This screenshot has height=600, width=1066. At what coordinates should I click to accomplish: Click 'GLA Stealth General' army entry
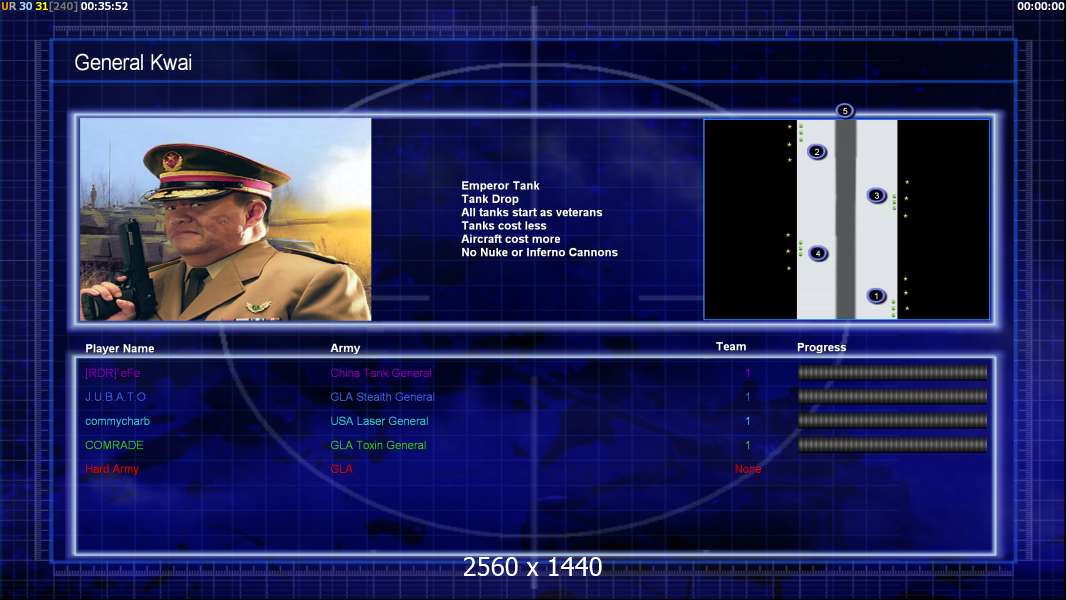[x=382, y=397]
